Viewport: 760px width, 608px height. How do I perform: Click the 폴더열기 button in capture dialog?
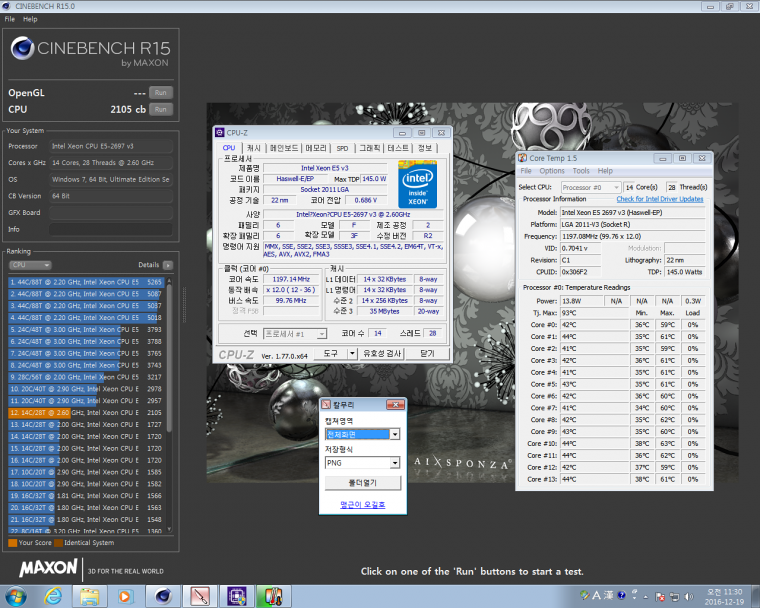[x=363, y=483]
